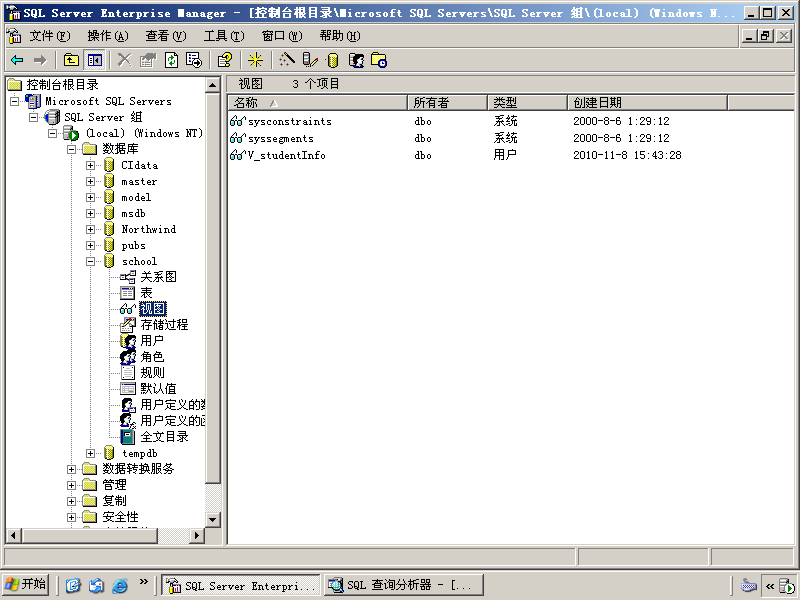Open the 工具(T) menu
This screenshot has width=800, height=600.
(224, 36)
